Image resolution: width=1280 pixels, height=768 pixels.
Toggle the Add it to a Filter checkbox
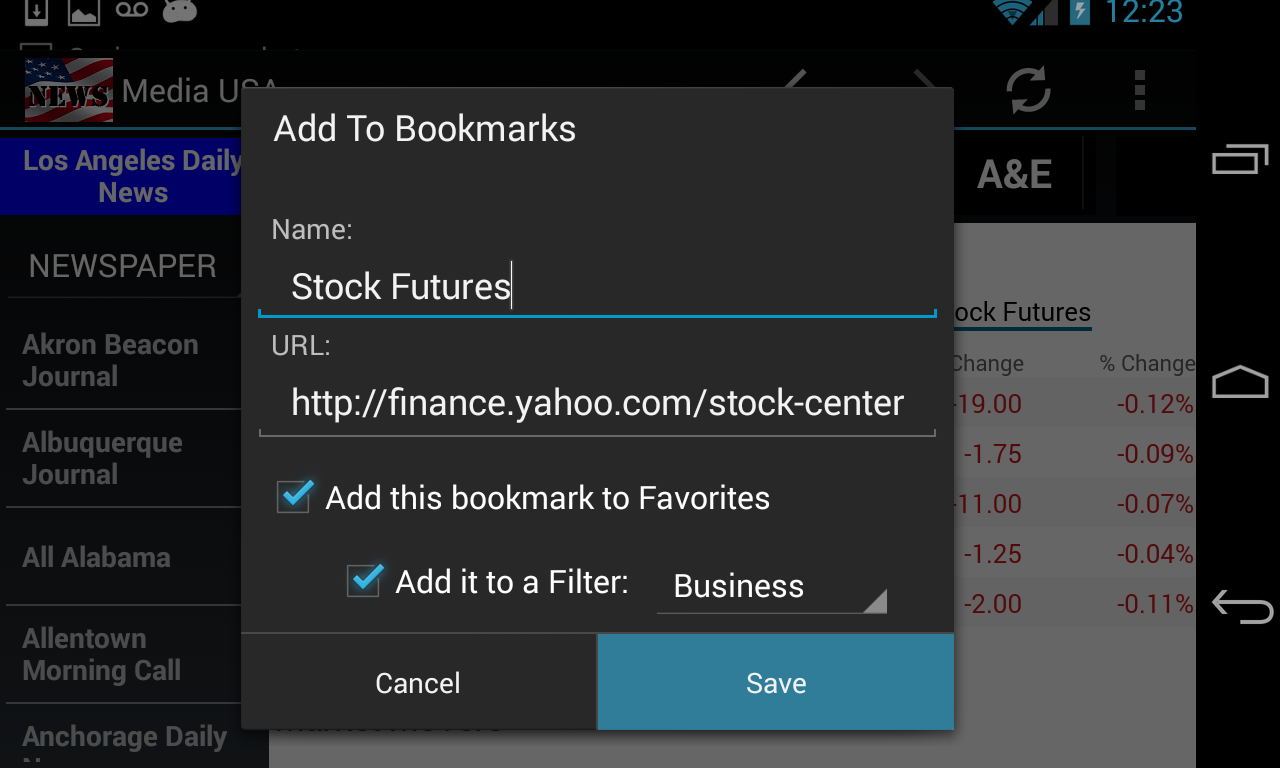coord(364,581)
